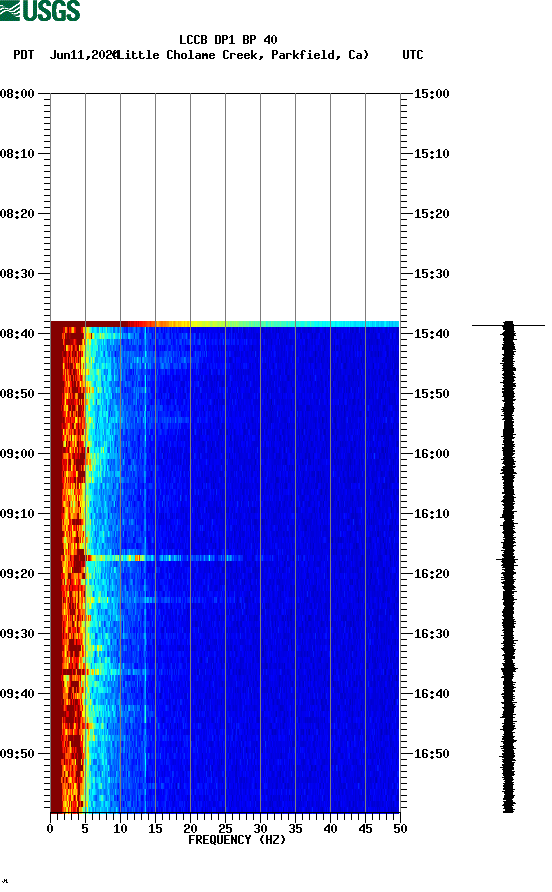
Task: Click the 16:30 UTC time label
Action: [x=431, y=634]
